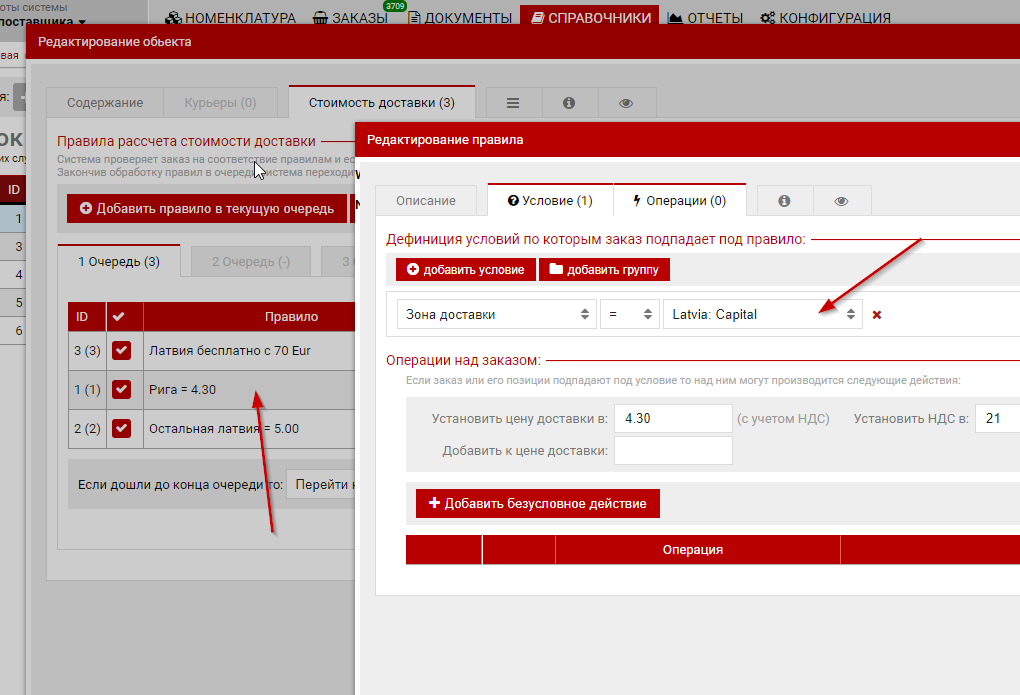Open the Отчеты section in top menu
This screenshot has width=1020, height=695.
tap(705, 18)
